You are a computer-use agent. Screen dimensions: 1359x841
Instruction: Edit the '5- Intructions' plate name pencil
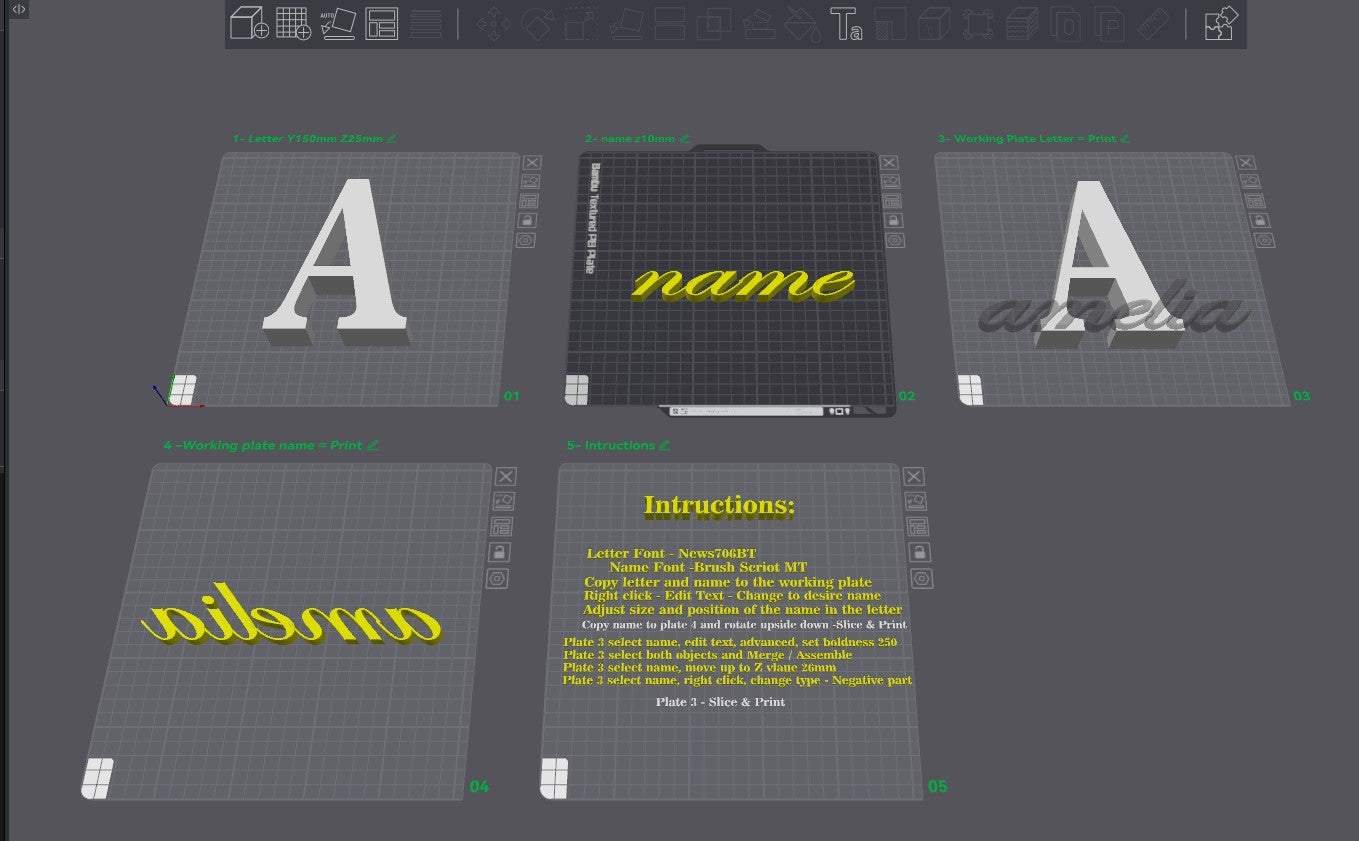[x=665, y=445]
